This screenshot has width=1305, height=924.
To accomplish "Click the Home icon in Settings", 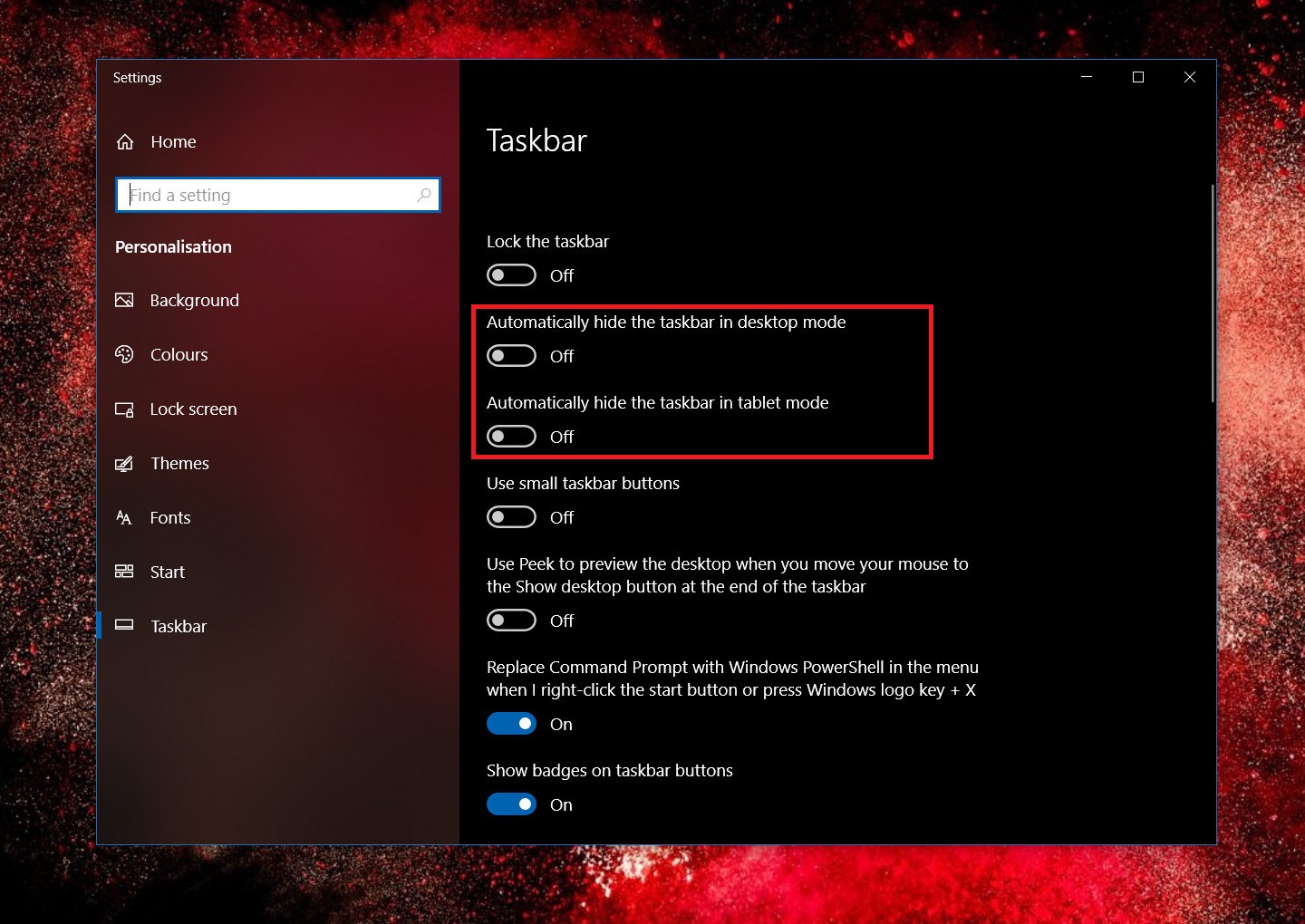I will click(125, 141).
